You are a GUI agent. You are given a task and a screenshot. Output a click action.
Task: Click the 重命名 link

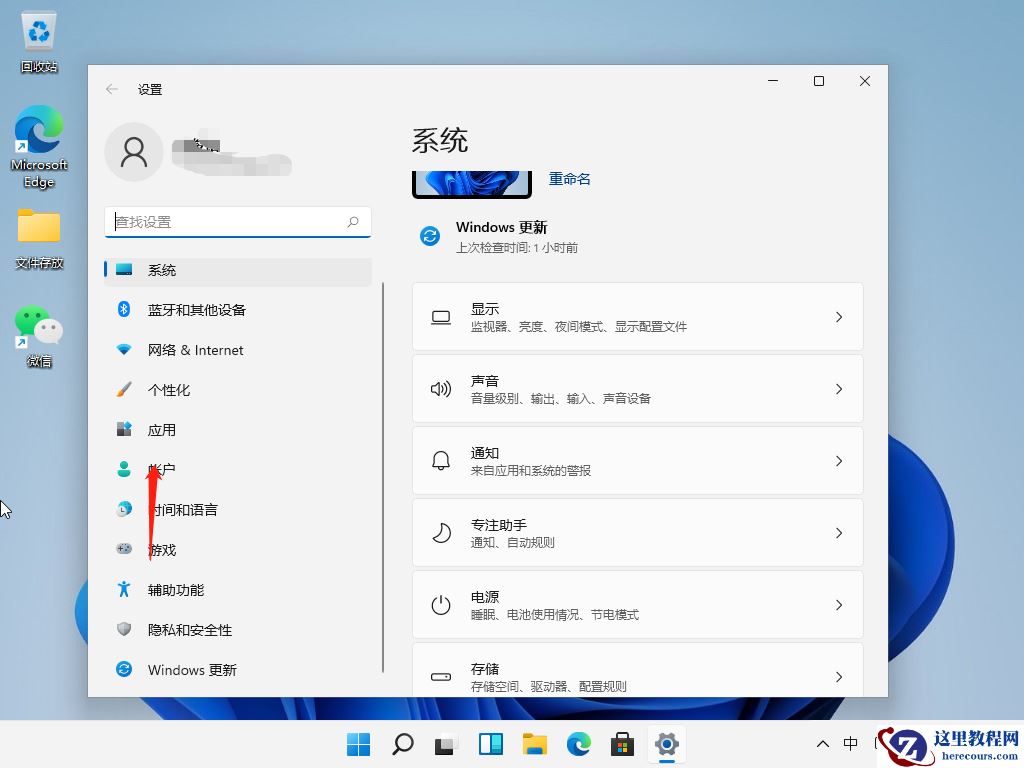pos(570,179)
